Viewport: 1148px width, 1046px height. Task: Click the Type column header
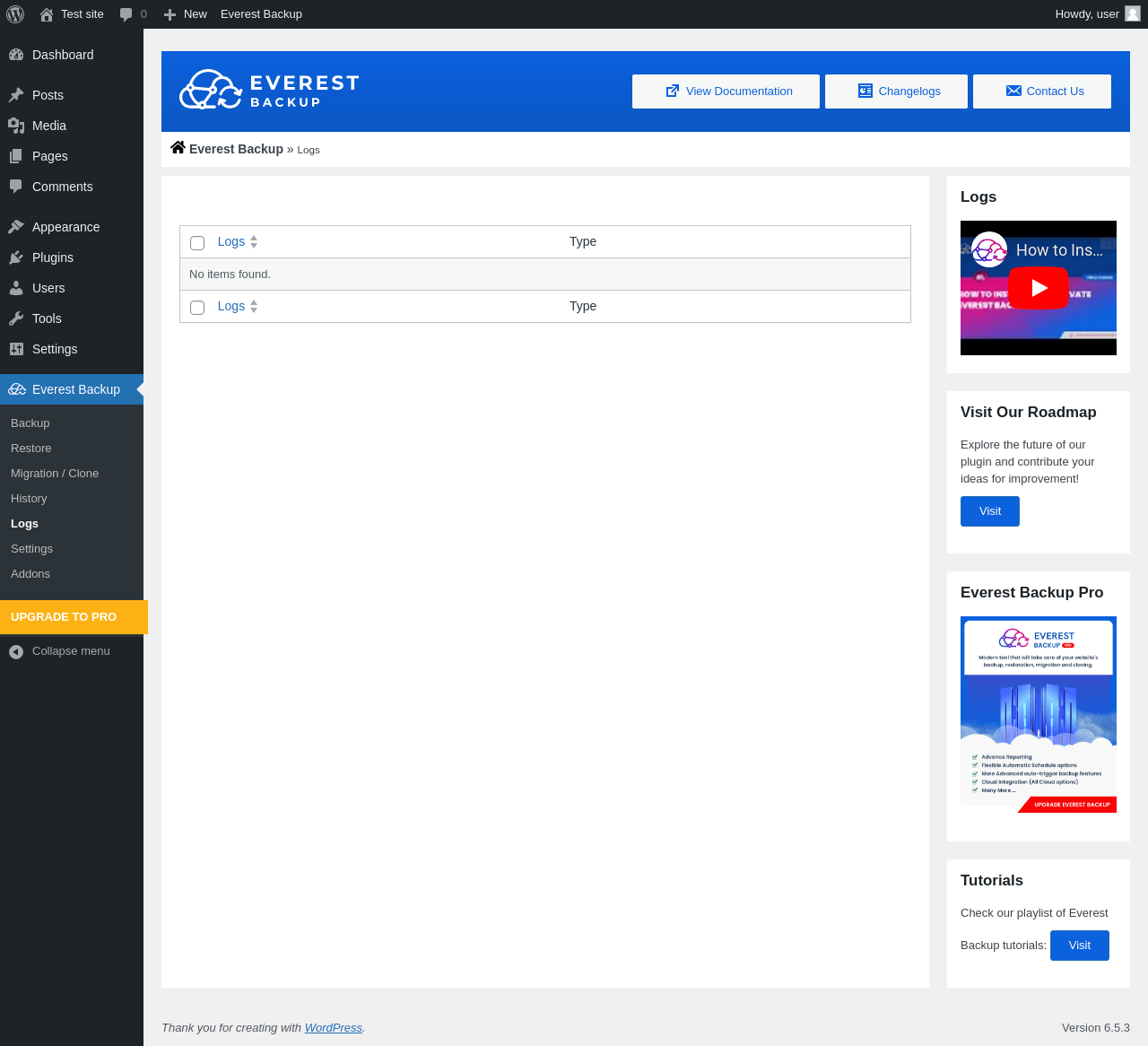click(x=583, y=241)
